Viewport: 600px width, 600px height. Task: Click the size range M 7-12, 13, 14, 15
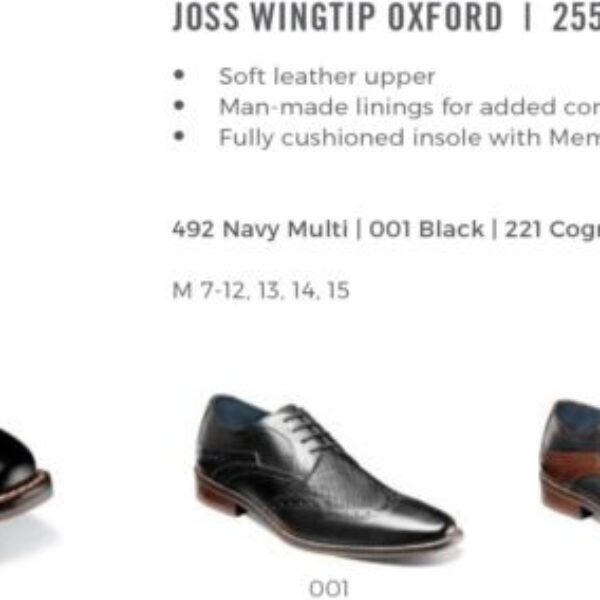(261, 290)
